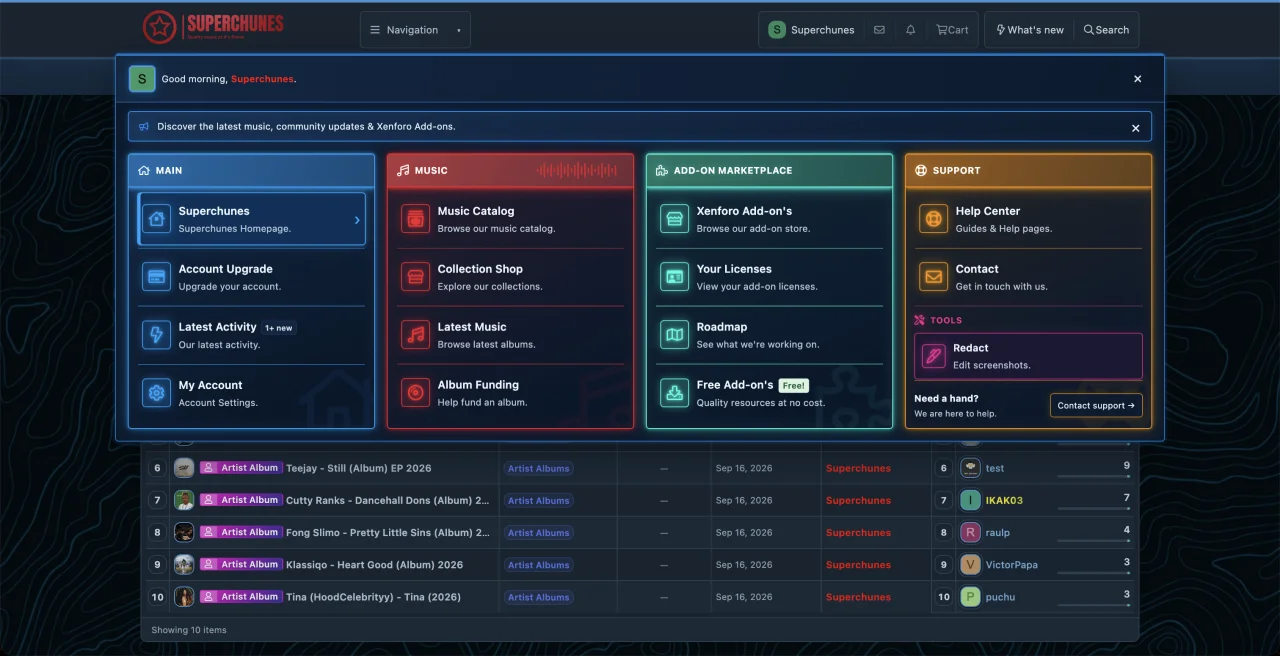Screen dimensions: 1280x656
Task: Select Your Licenses menu entry
Action: pyautogui.click(x=769, y=277)
